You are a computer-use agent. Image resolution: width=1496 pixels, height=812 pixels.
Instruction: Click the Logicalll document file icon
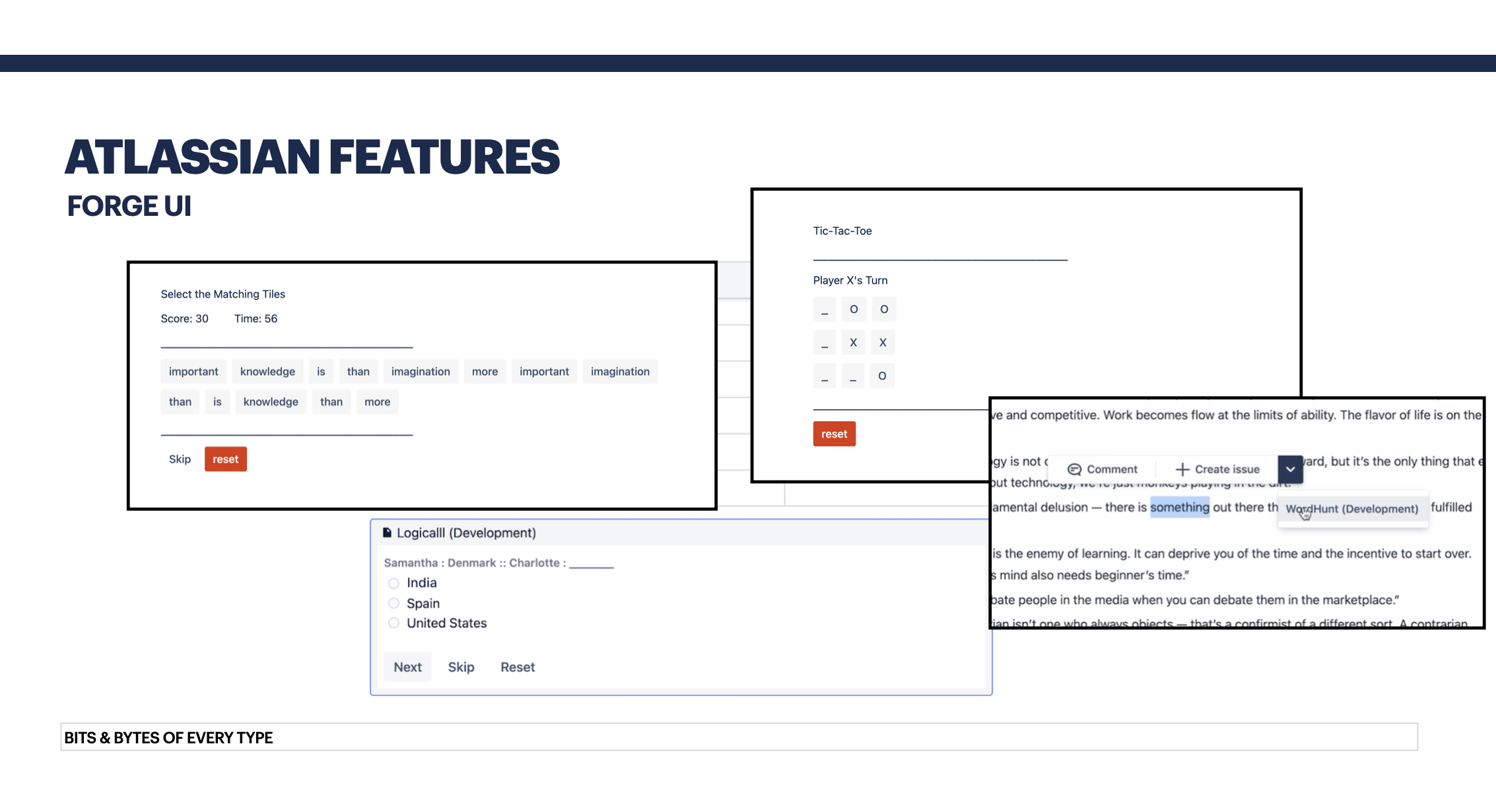coord(388,533)
